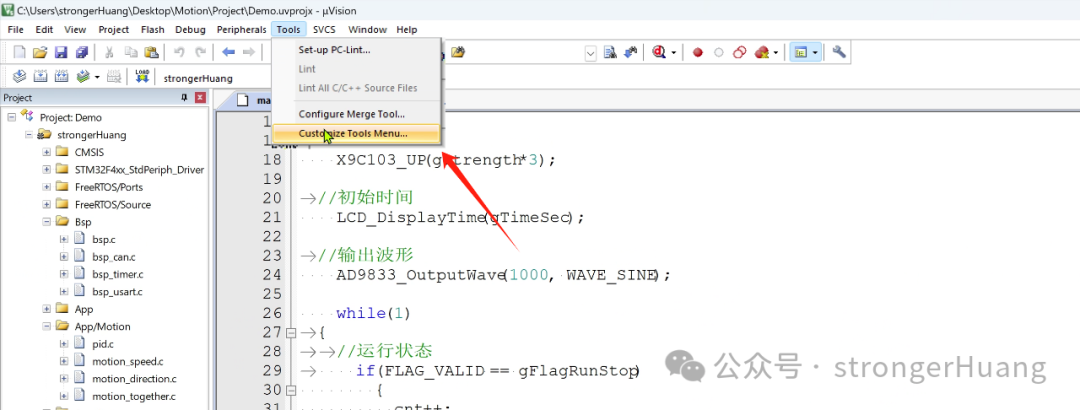The image size is (1080, 410).
Task: Select motion_speed.c in project tree
Action: 127,361
